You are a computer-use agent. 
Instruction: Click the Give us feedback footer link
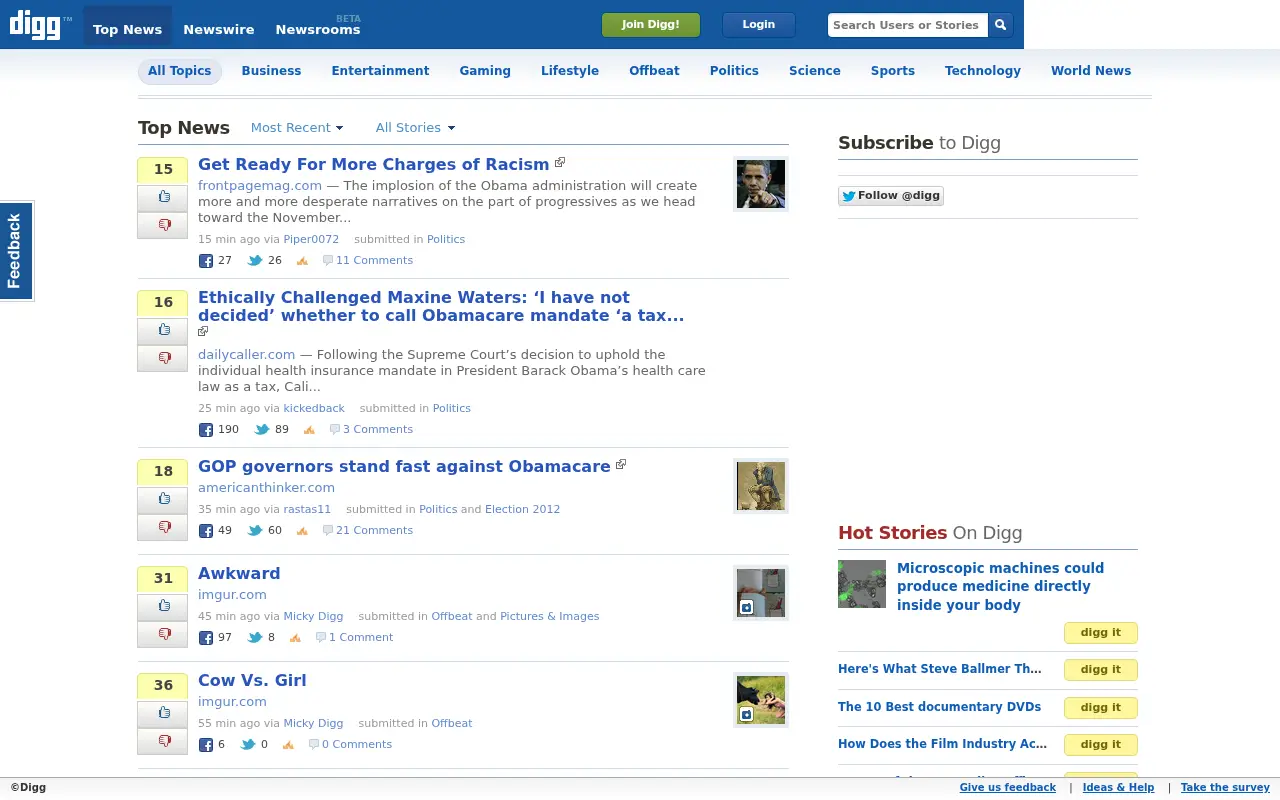pos(1007,788)
